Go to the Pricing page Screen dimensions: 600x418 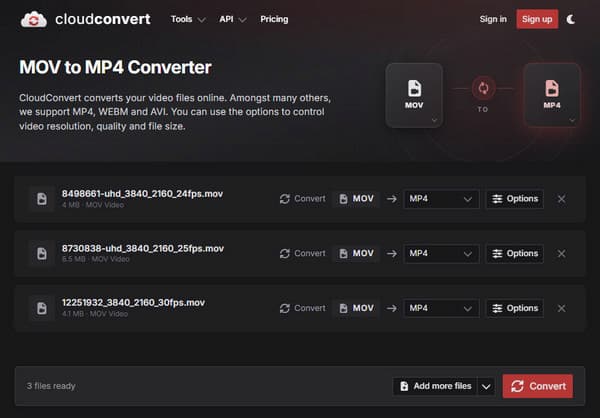coord(274,19)
